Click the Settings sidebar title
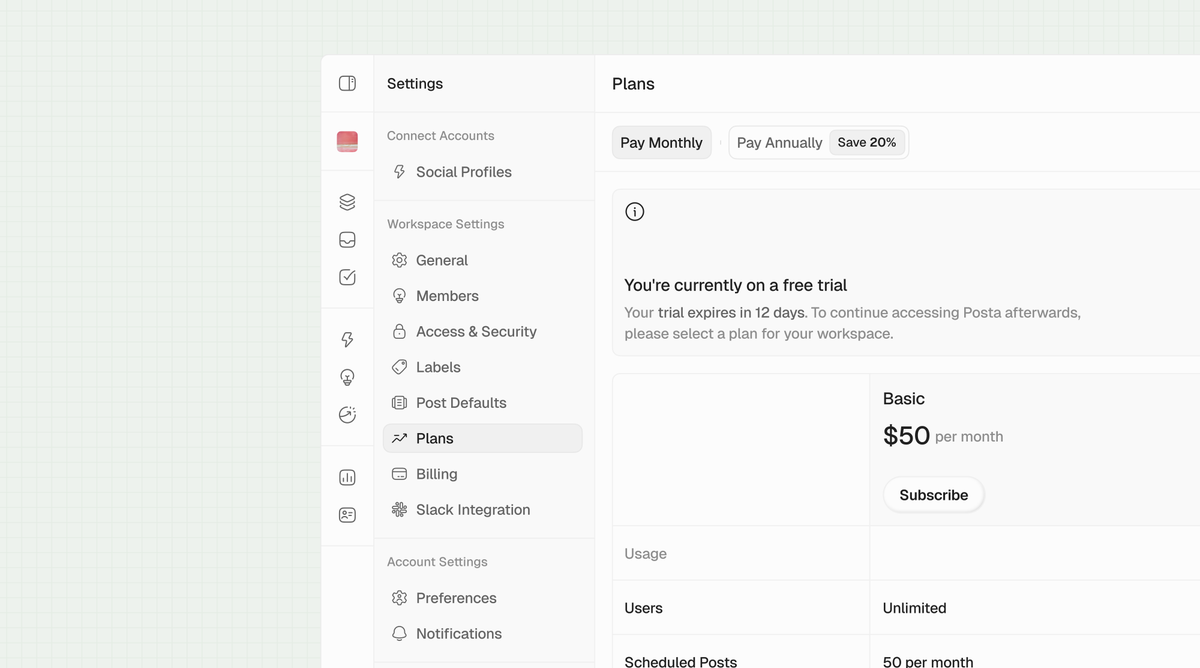The image size is (1200, 668). click(x=415, y=84)
